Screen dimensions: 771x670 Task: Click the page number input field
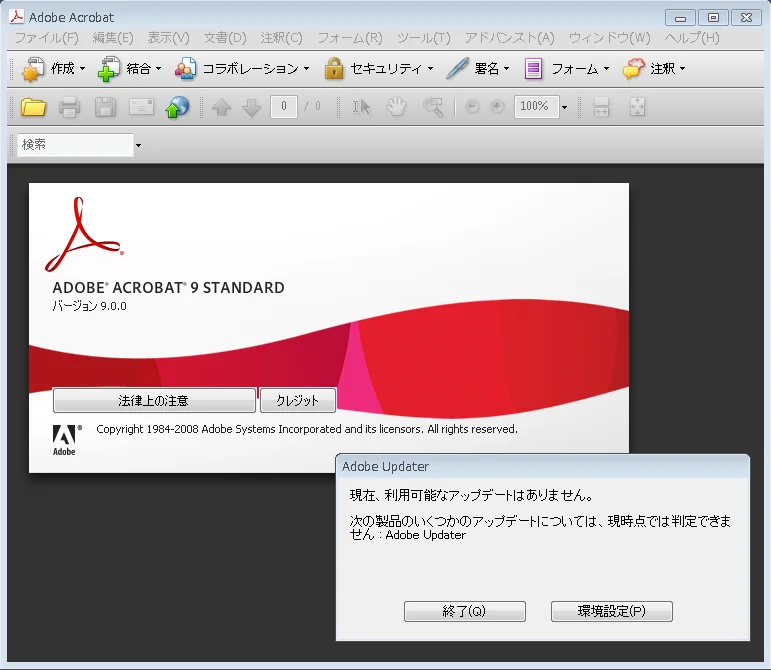click(284, 106)
